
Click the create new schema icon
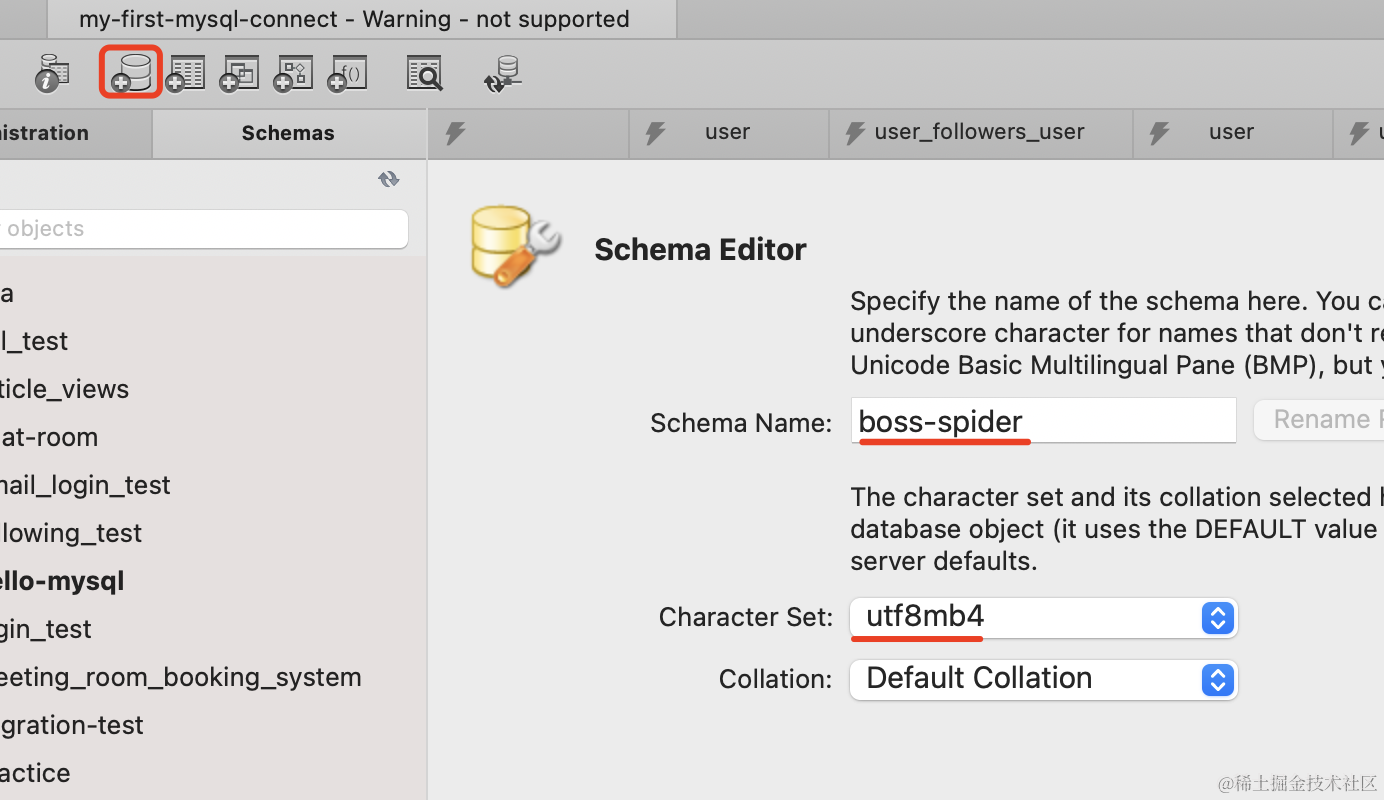131,73
